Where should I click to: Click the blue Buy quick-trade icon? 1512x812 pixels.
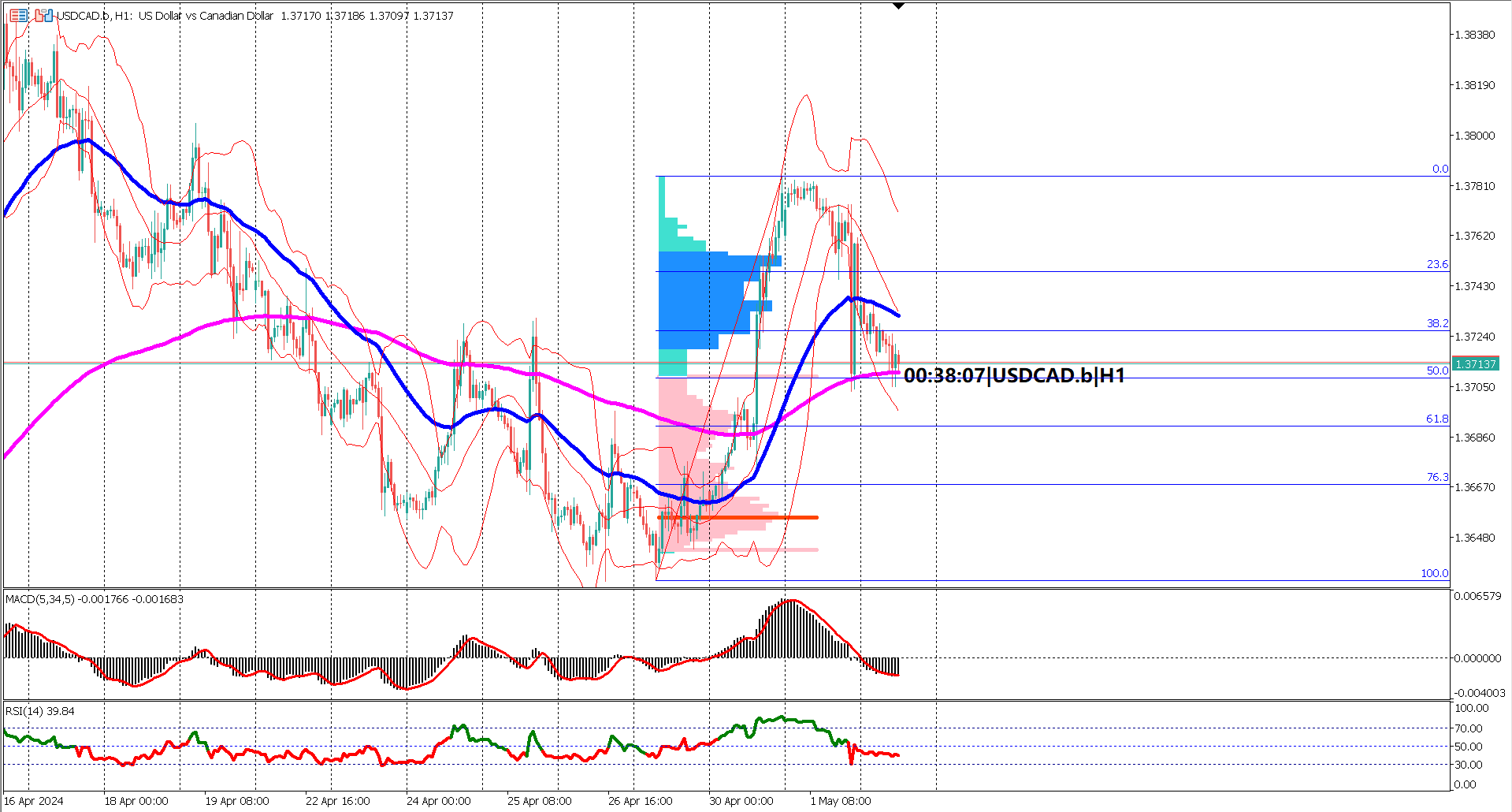[49, 16]
